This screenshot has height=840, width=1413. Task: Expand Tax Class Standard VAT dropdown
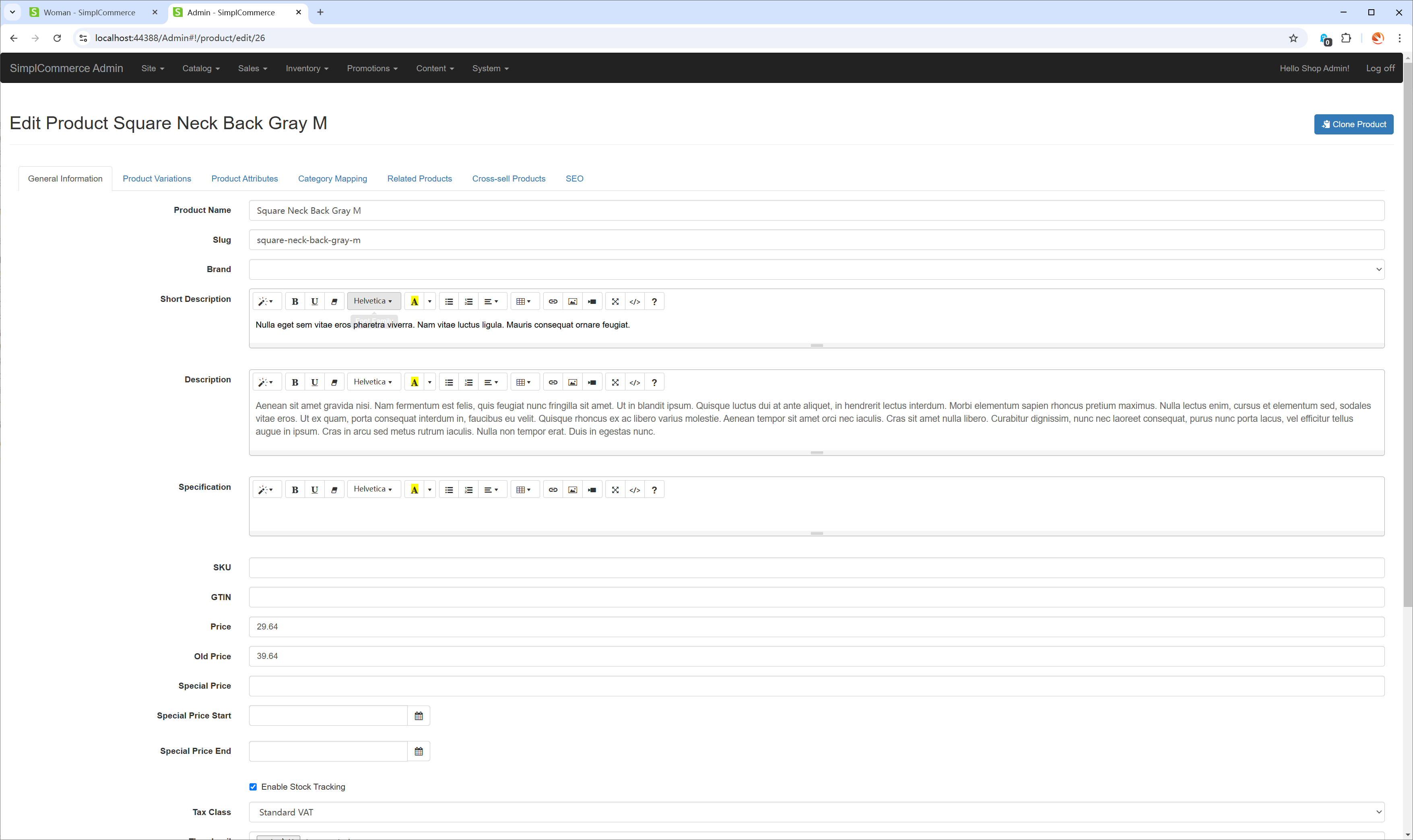pyautogui.click(x=816, y=812)
